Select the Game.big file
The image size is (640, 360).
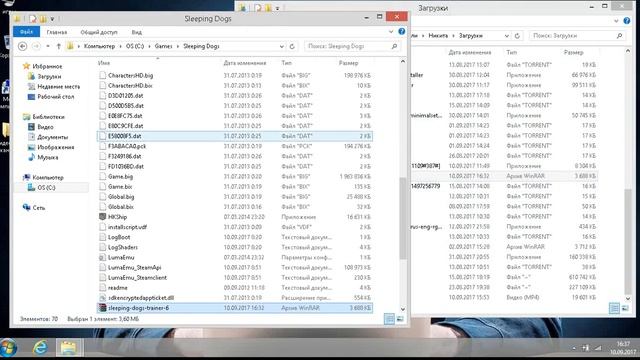tap(235, 176)
